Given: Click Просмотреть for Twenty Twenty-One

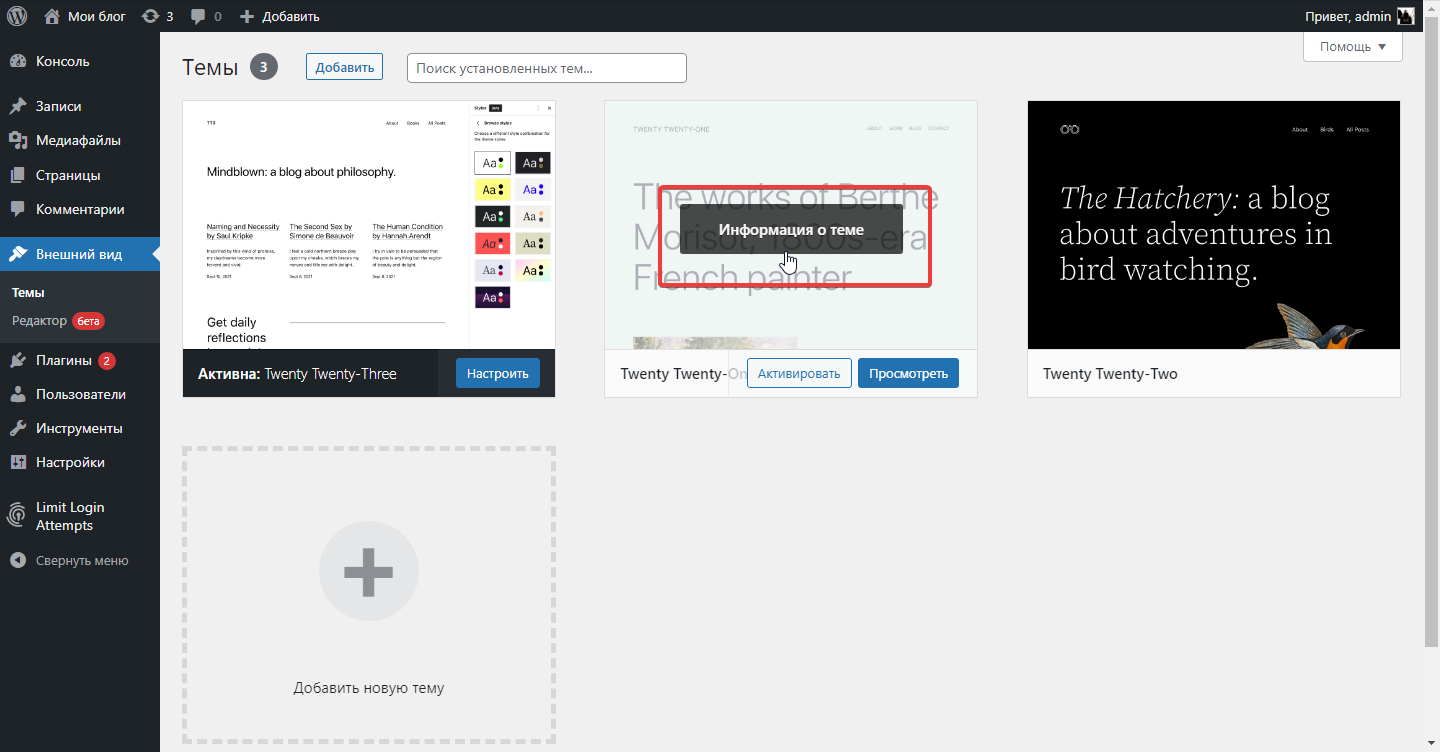Looking at the screenshot, I should point(908,373).
